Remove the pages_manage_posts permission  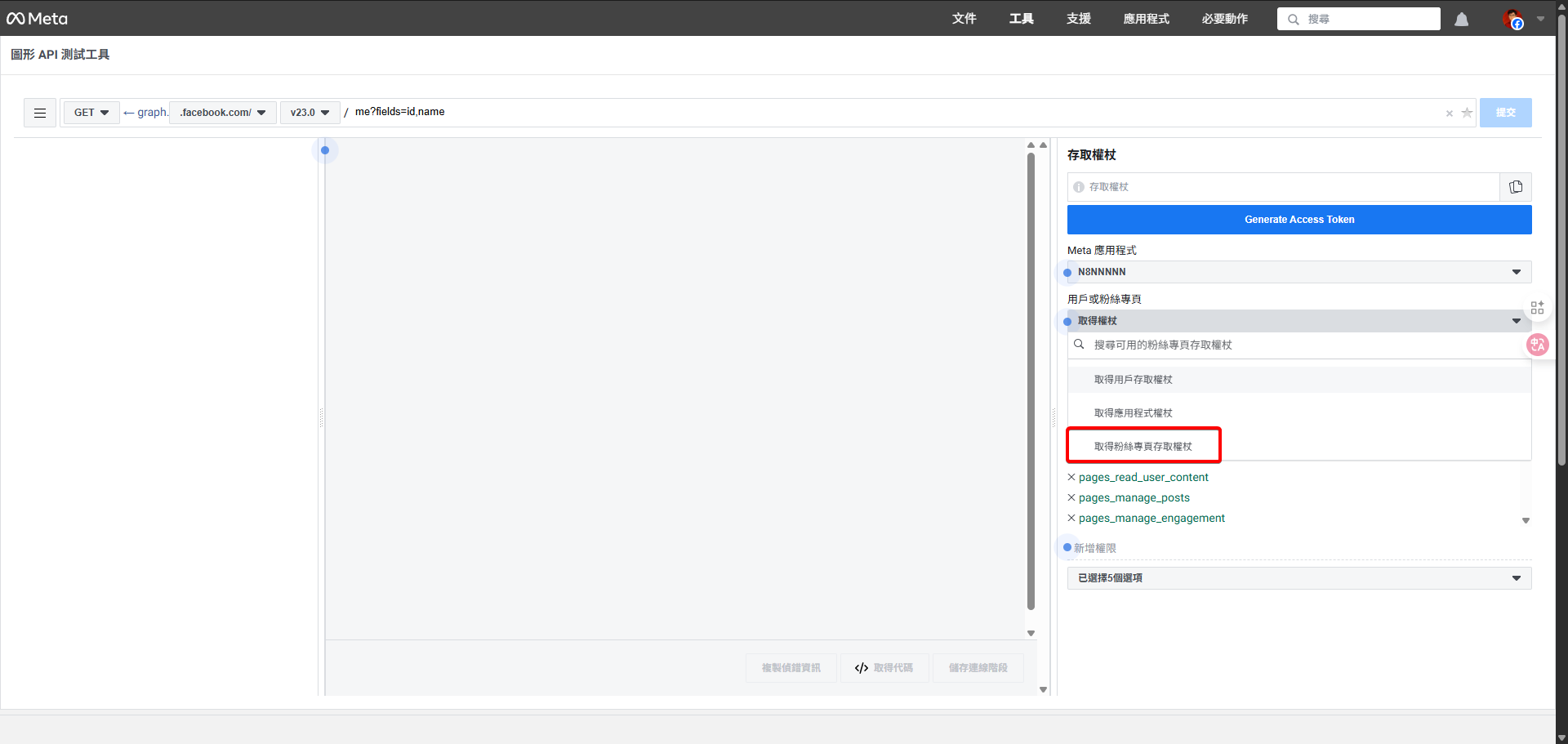[1071, 497]
